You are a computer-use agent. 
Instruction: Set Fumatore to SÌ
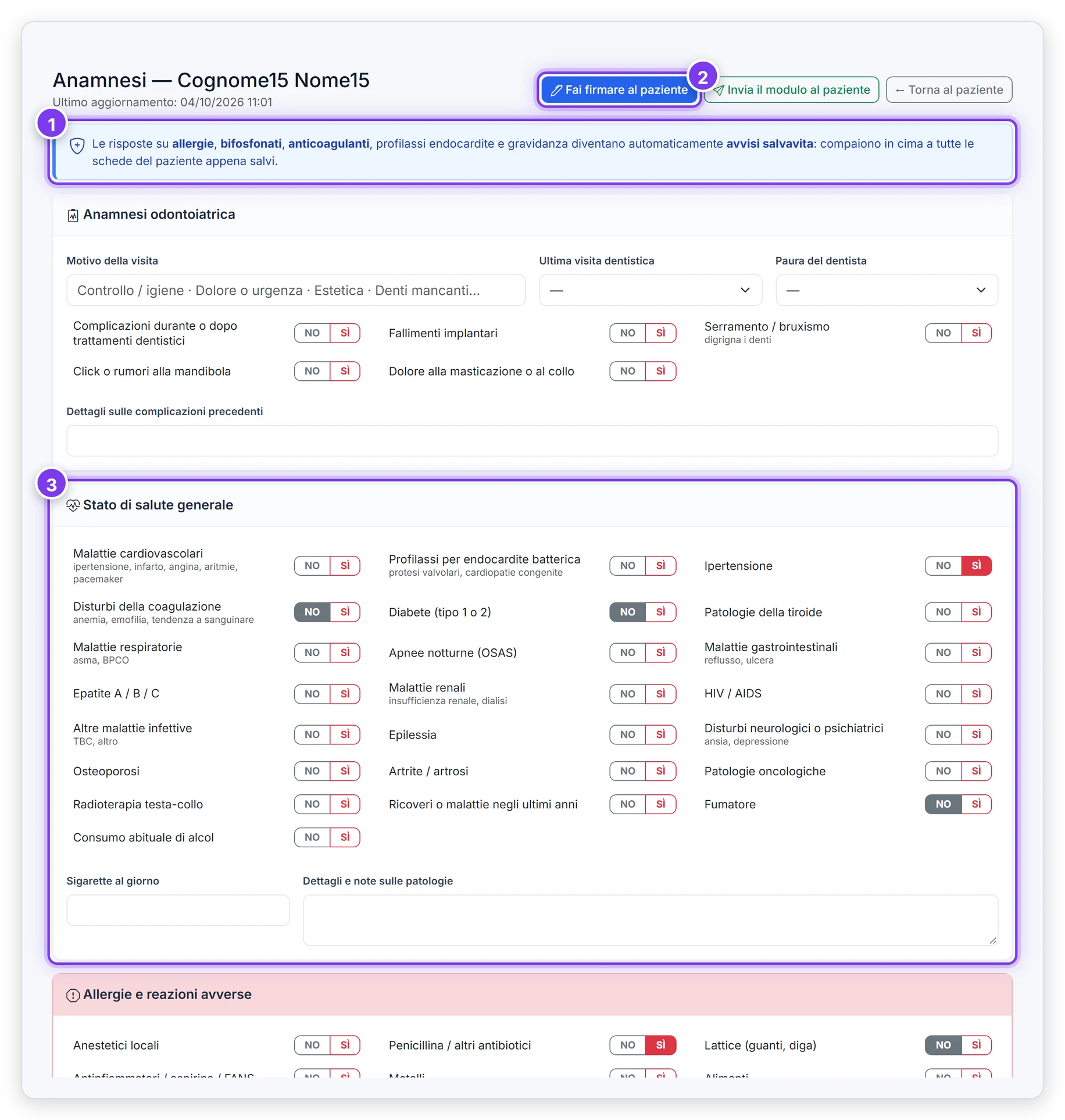click(x=976, y=804)
